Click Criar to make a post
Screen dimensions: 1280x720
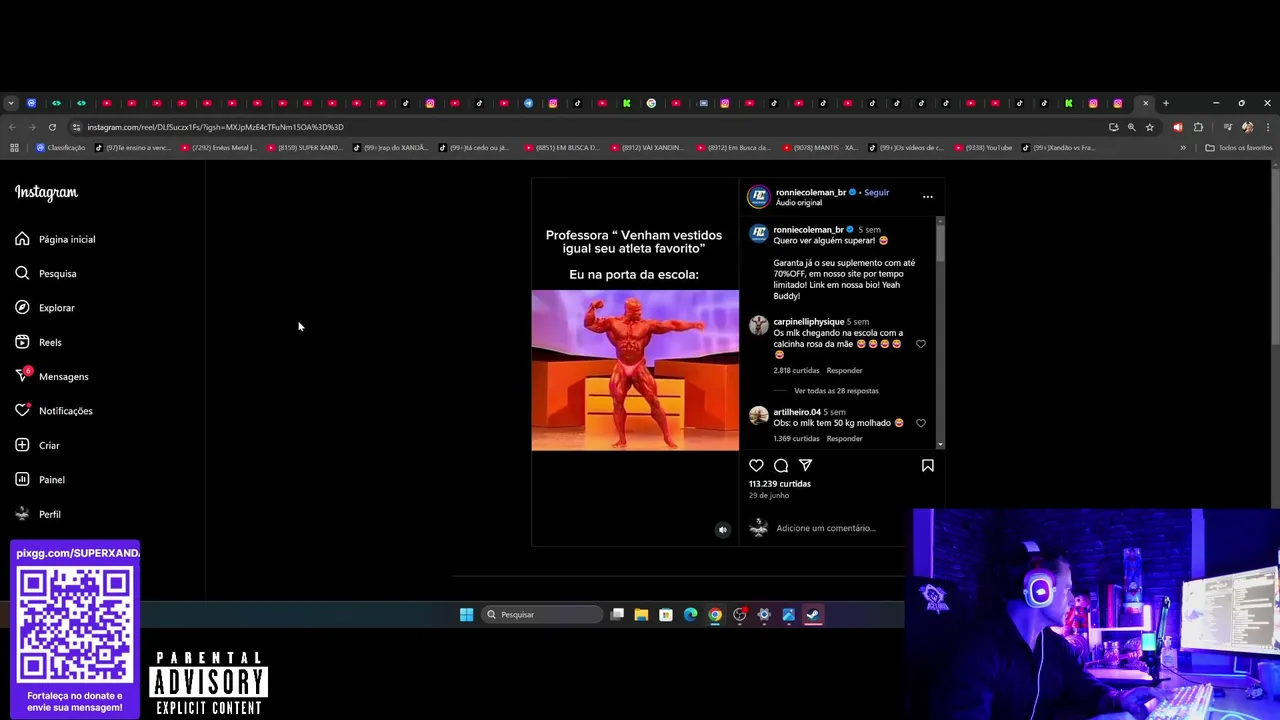[x=37, y=445]
